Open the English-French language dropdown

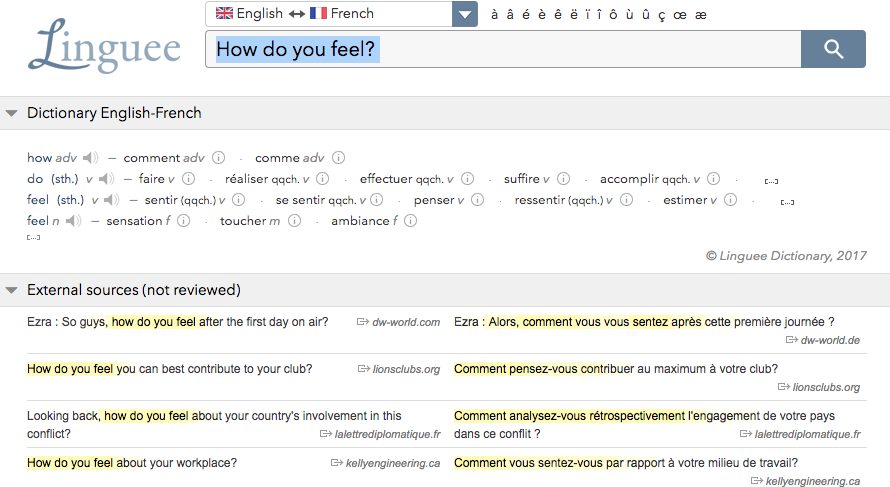465,14
